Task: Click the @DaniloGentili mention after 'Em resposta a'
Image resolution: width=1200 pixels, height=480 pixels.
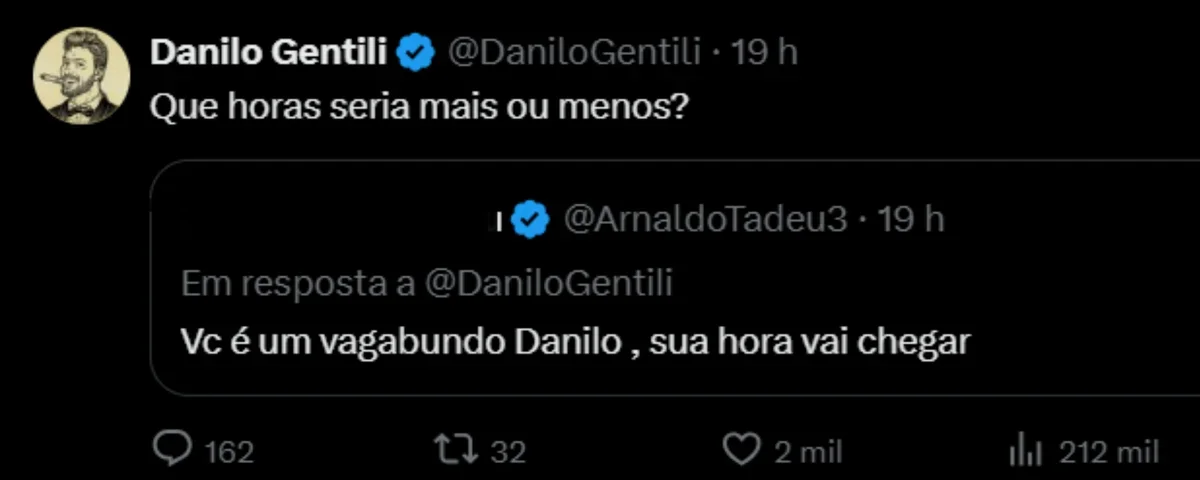Action: [548, 284]
